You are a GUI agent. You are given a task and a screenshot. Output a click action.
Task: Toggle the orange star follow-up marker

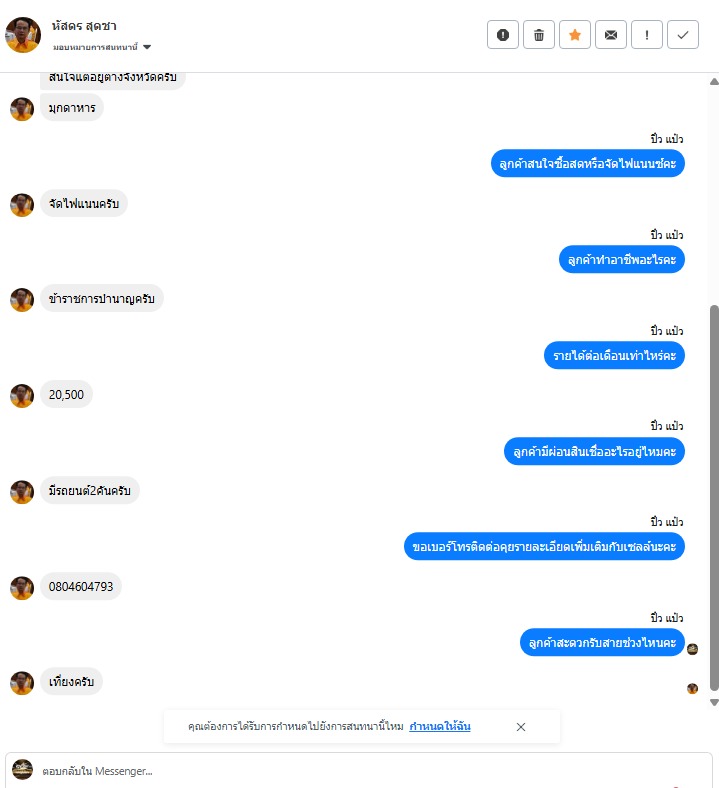click(575, 35)
